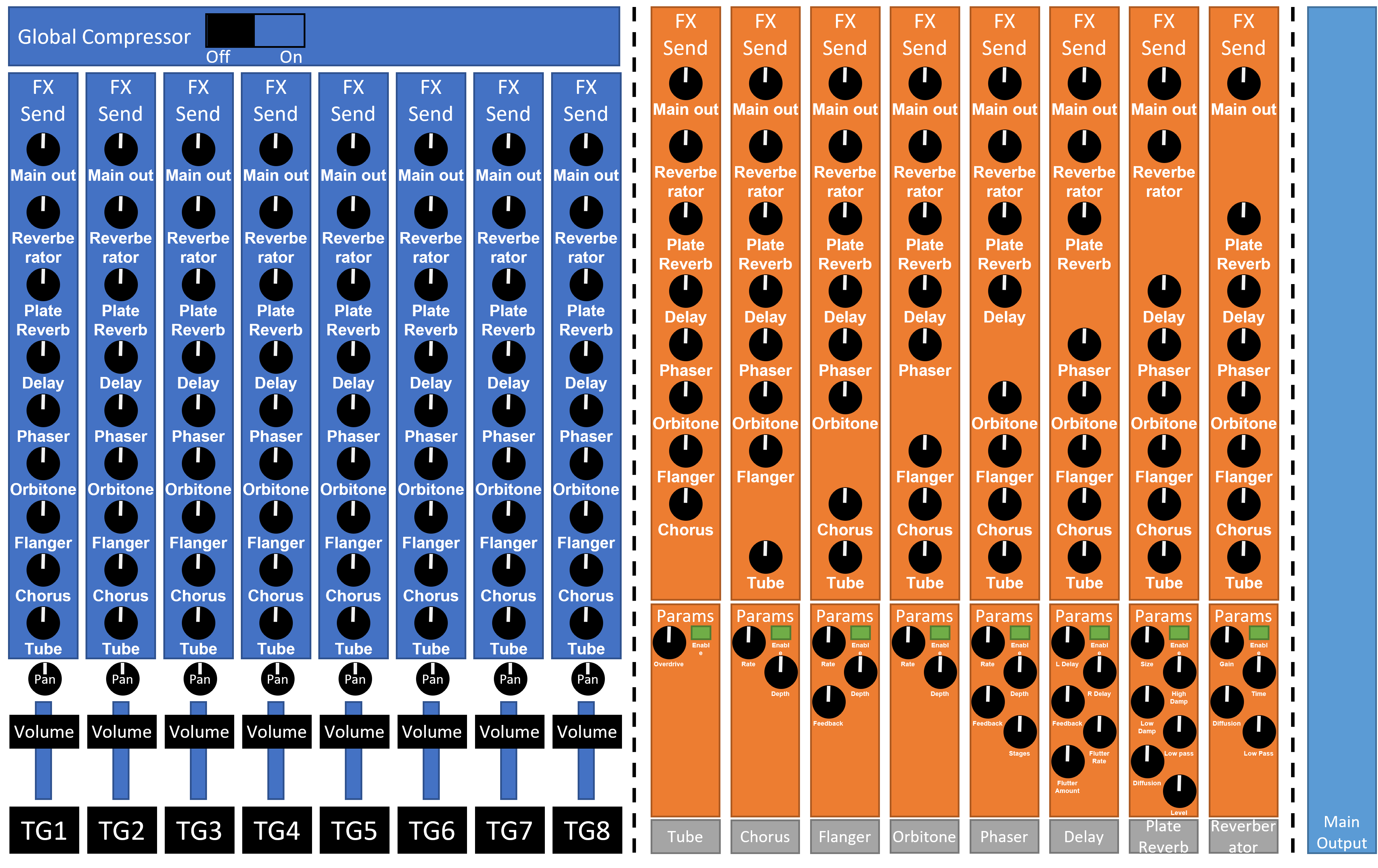Select the TG1 channel button

44,830
